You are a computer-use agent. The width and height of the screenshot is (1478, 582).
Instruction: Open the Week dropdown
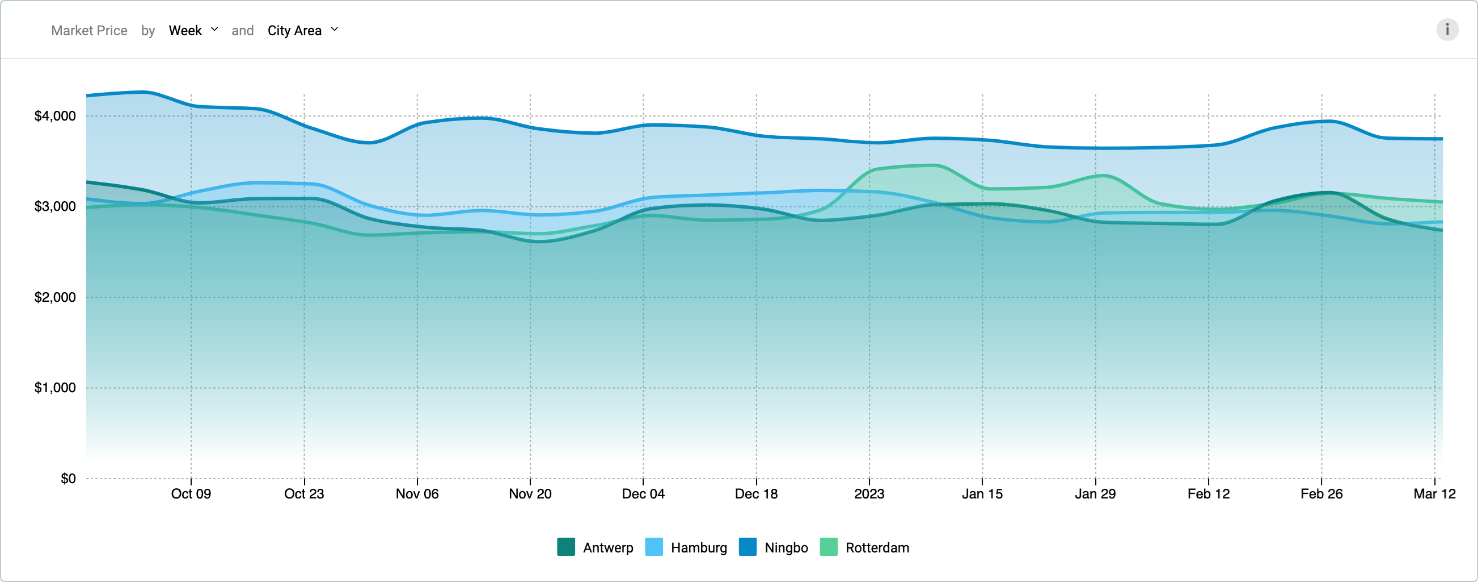click(x=193, y=31)
